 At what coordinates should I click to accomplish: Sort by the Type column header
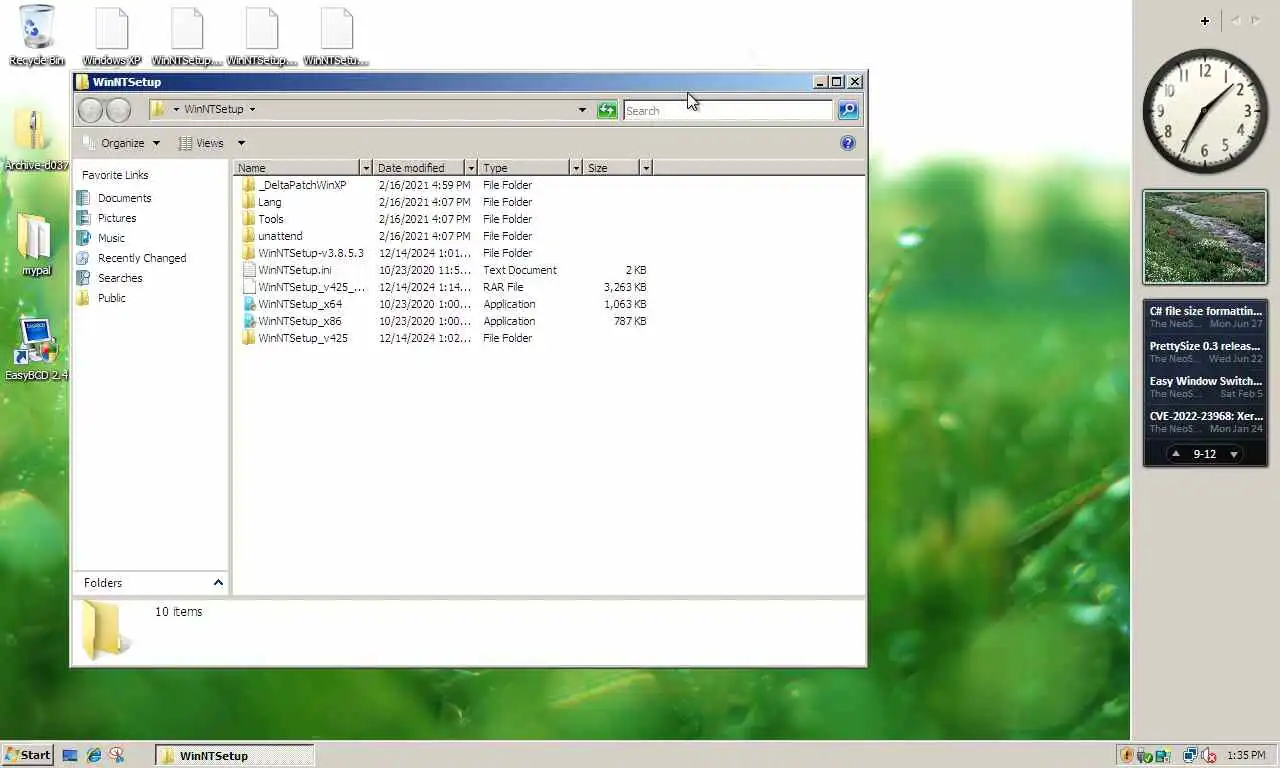(x=524, y=168)
